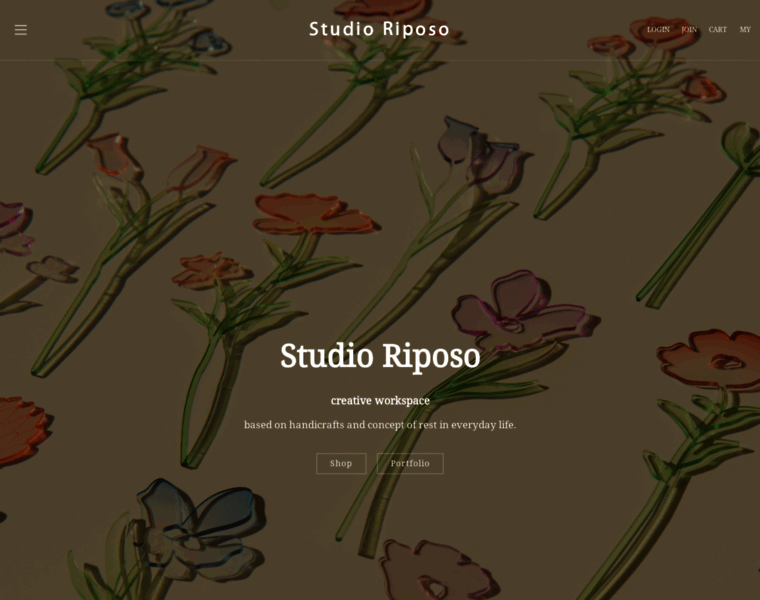760x600 pixels.
Task: Click the large Studio Riposo hero heading
Action: pos(380,356)
